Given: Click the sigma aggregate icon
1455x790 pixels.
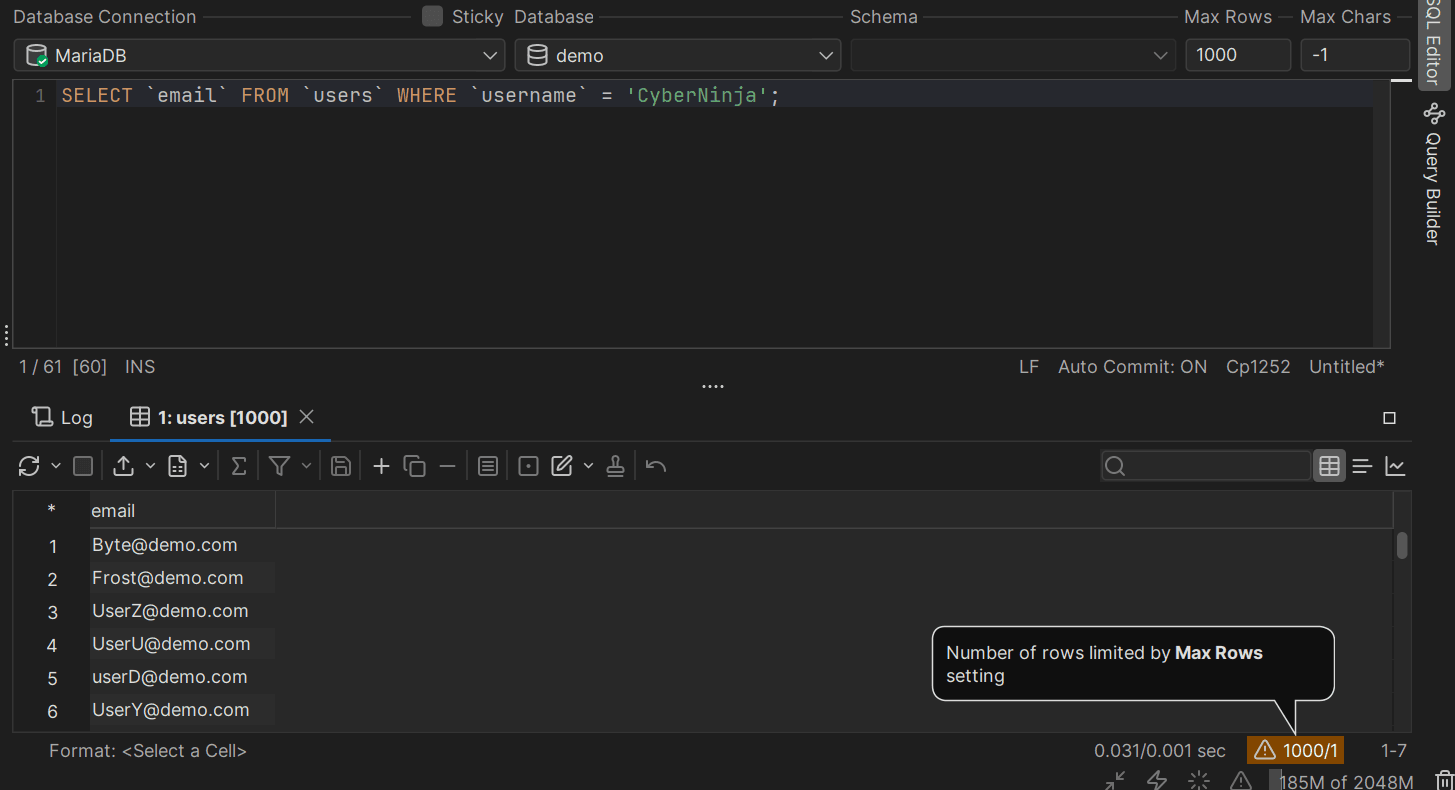Looking at the screenshot, I should 239,466.
